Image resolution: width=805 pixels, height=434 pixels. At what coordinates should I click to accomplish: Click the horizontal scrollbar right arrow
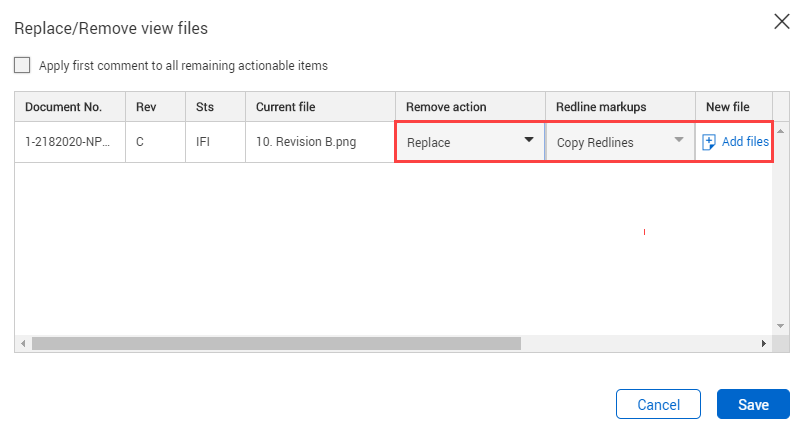763,344
